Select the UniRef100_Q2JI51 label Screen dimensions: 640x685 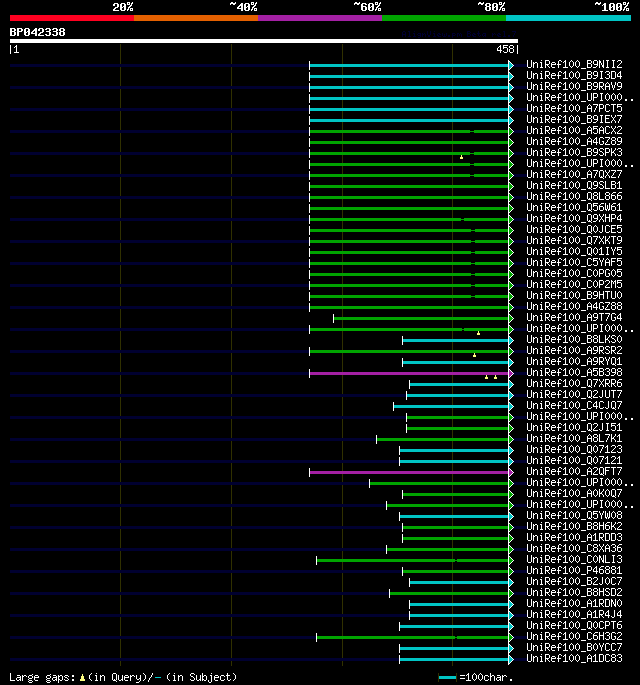[574, 428]
